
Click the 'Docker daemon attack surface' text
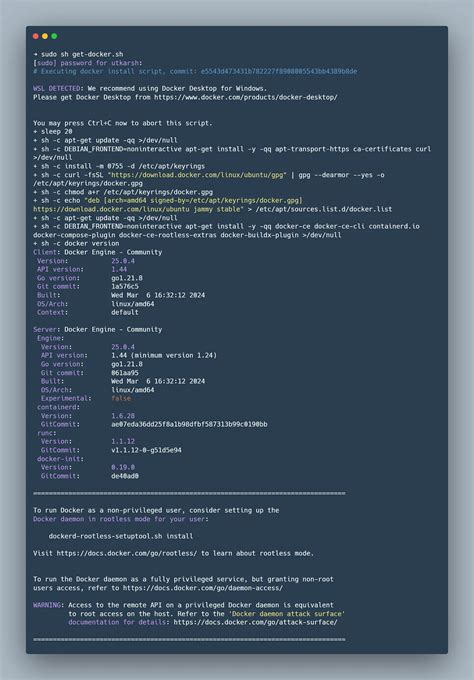[286, 614]
